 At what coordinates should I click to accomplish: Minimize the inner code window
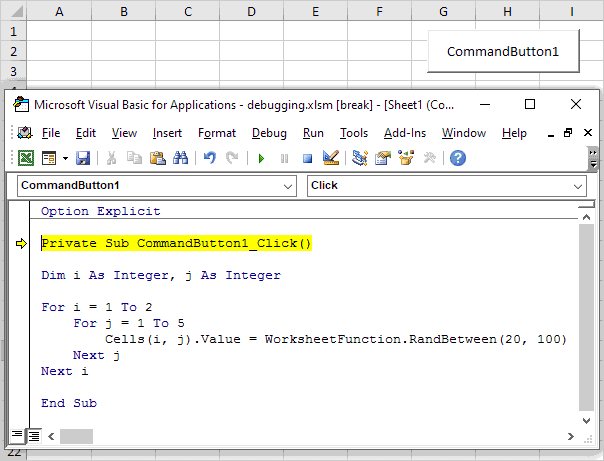click(x=551, y=134)
